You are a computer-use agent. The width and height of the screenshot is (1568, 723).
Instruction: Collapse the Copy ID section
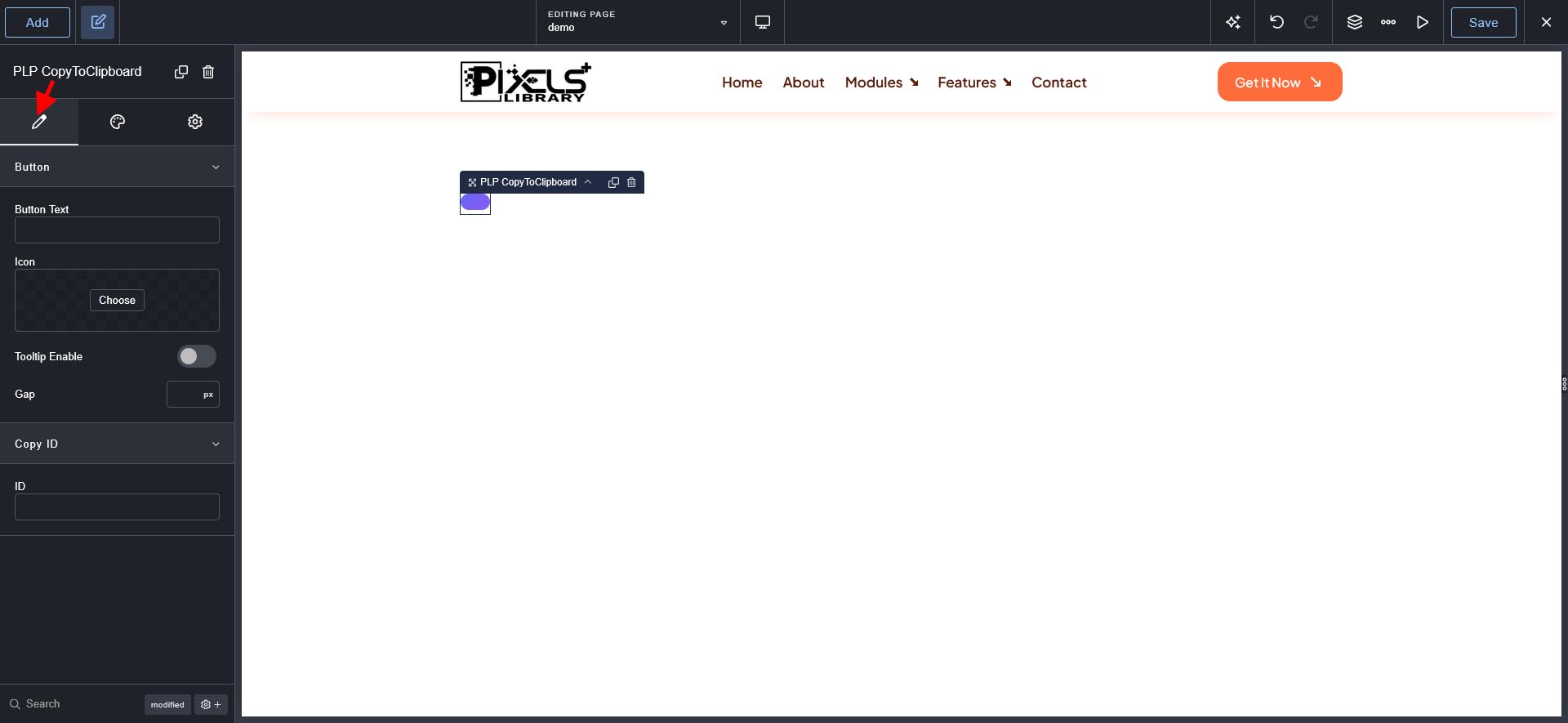(117, 444)
